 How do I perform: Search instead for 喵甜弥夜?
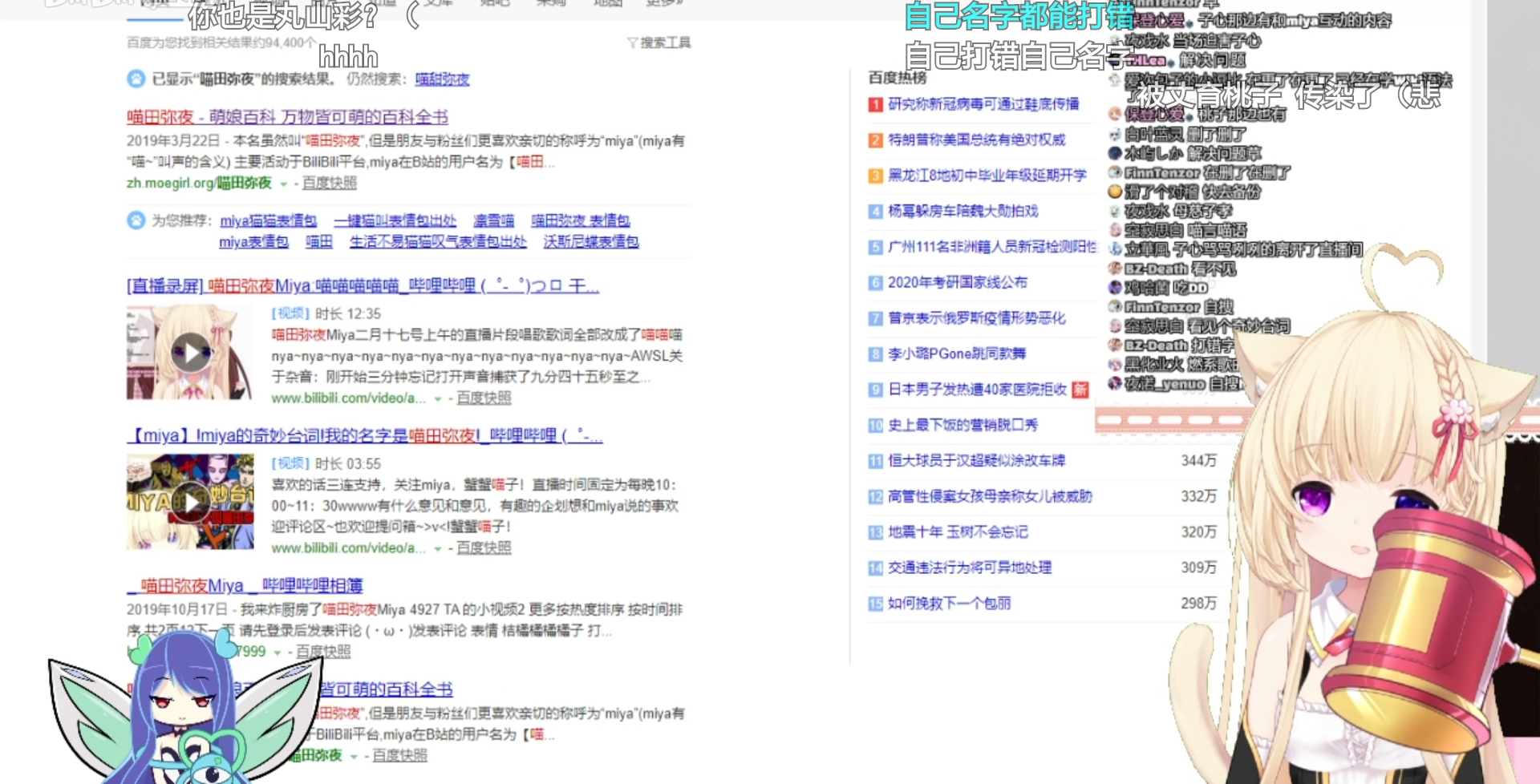click(x=442, y=79)
